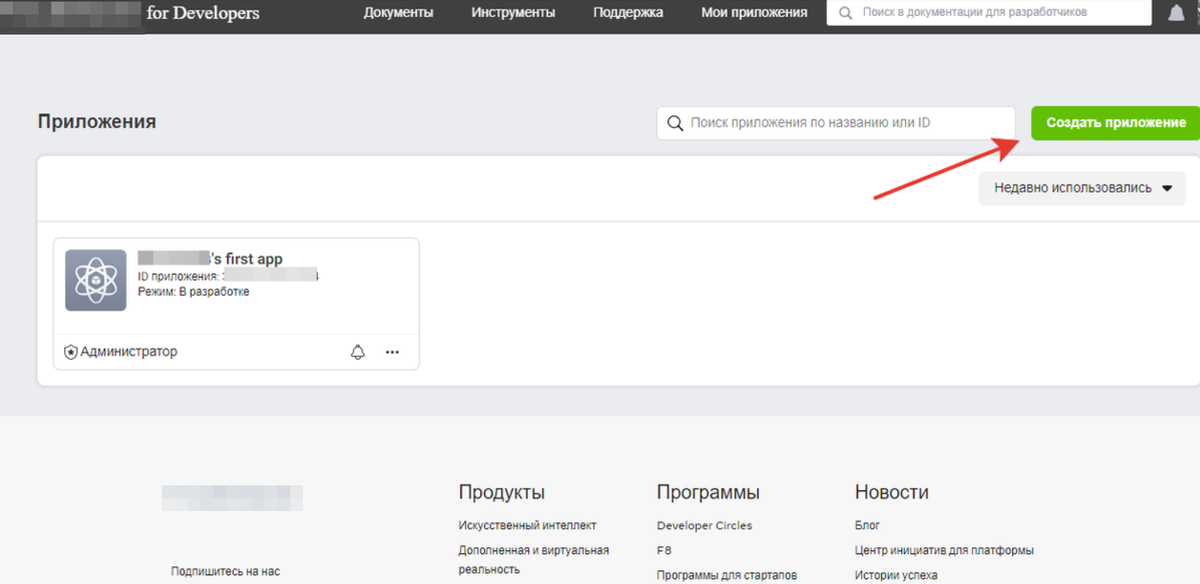
Task: Click the Администратор shield icon
Action: [x=70, y=352]
